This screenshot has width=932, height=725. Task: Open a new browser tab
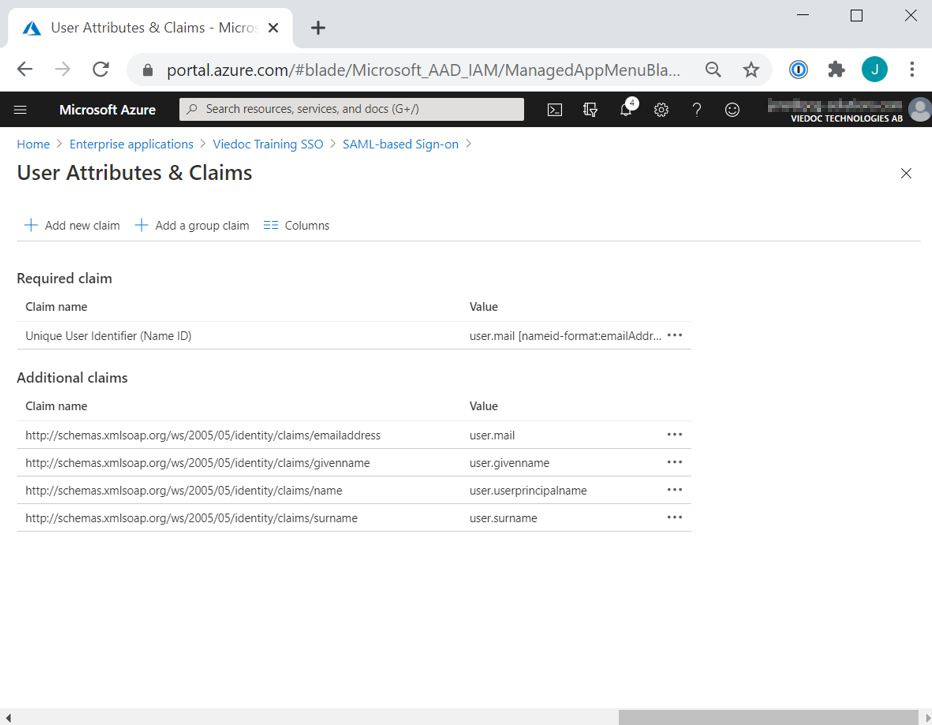coord(318,28)
